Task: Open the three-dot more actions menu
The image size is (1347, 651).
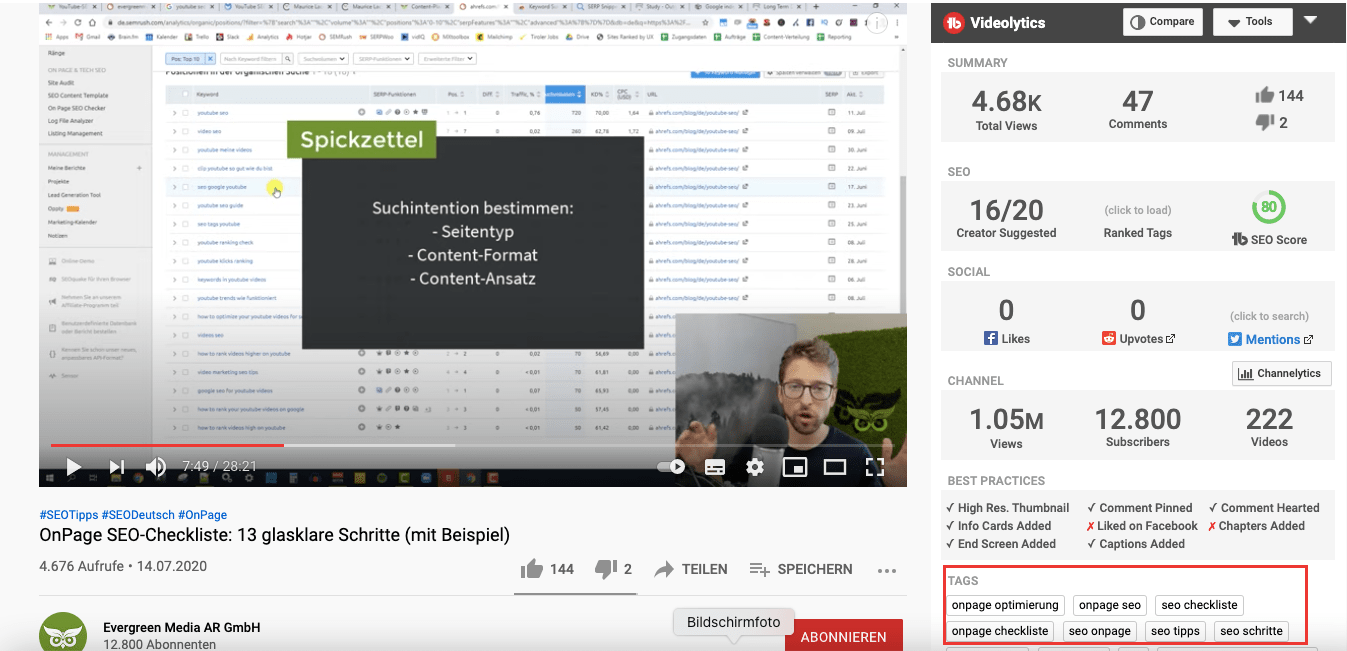Action: 886,570
